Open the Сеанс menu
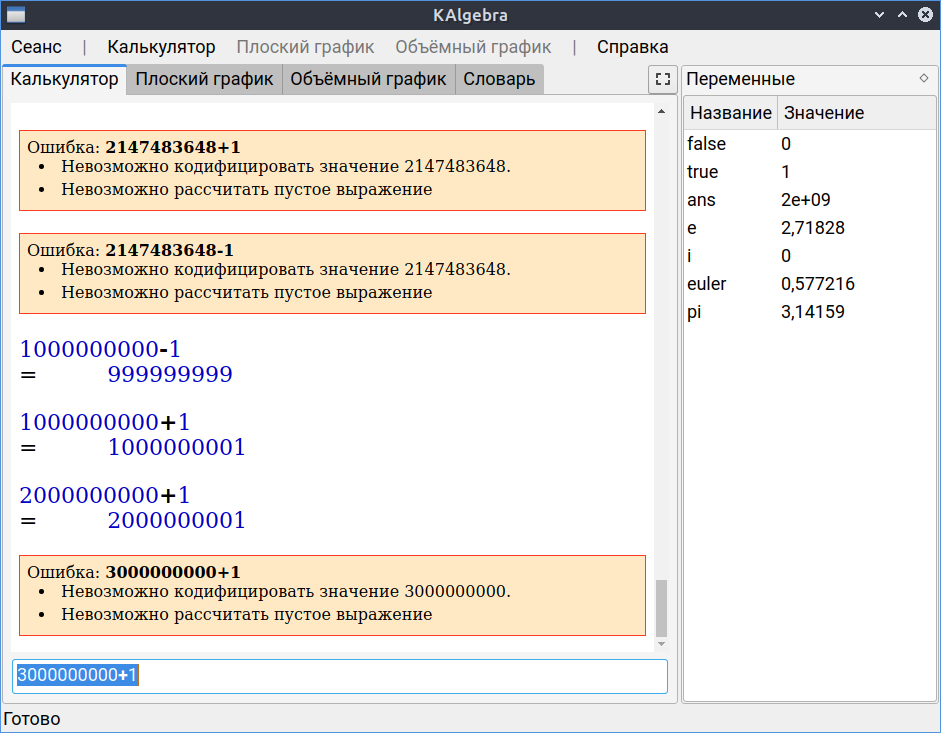This screenshot has width=941, height=733. (36, 47)
